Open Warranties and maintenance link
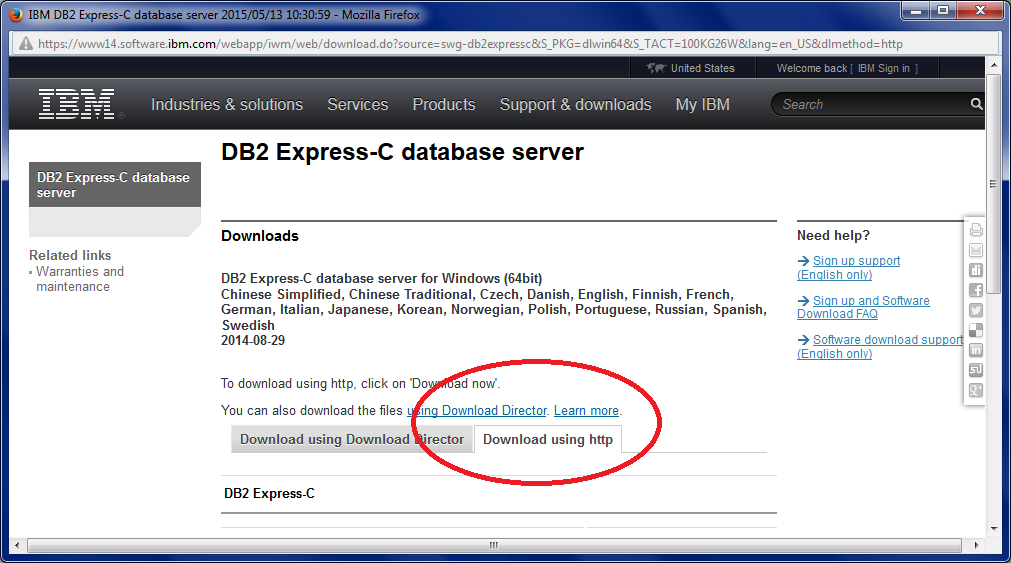The height and width of the screenshot is (563, 1011). 80,279
